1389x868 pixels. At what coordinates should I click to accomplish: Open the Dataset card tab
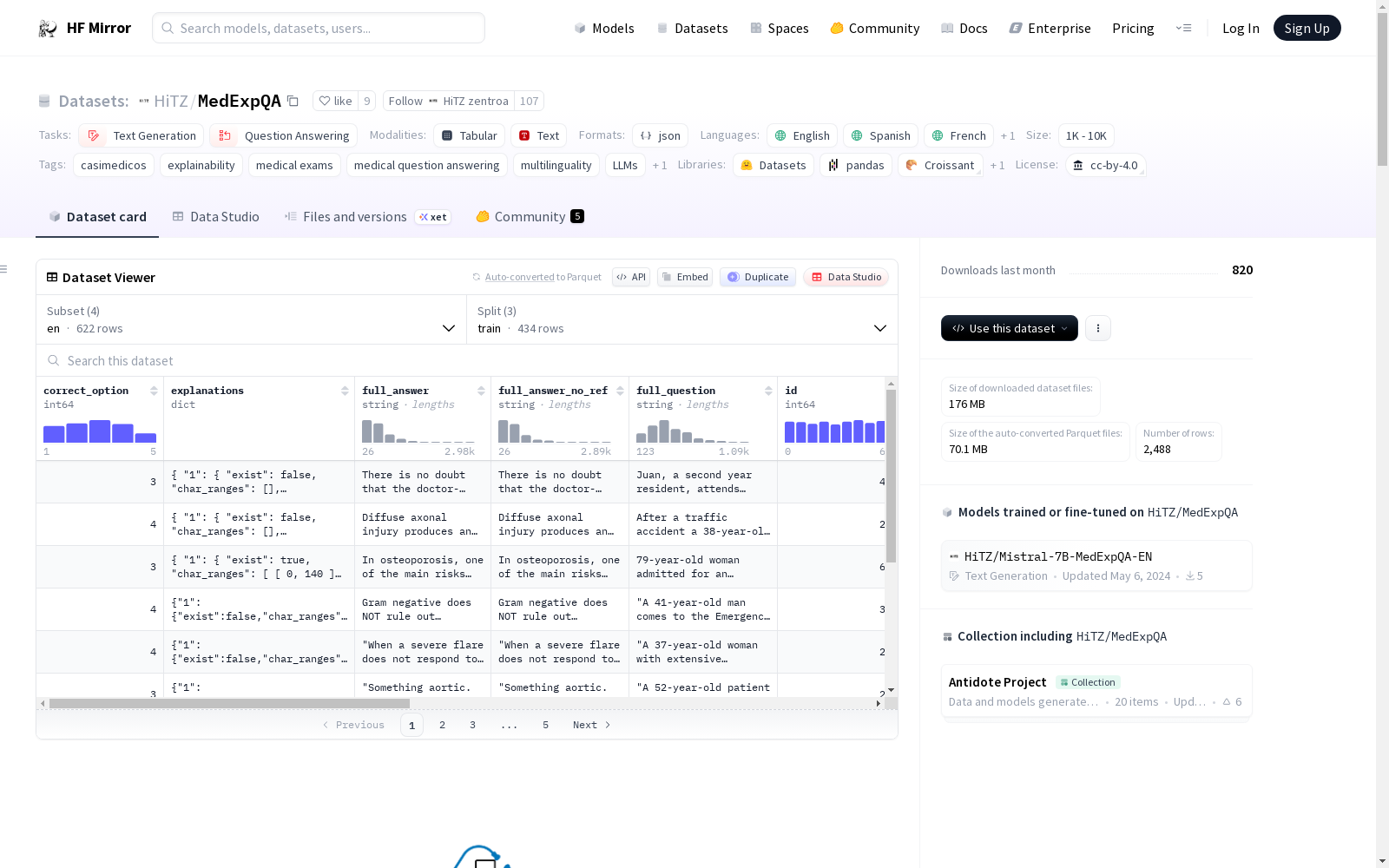(97, 217)
